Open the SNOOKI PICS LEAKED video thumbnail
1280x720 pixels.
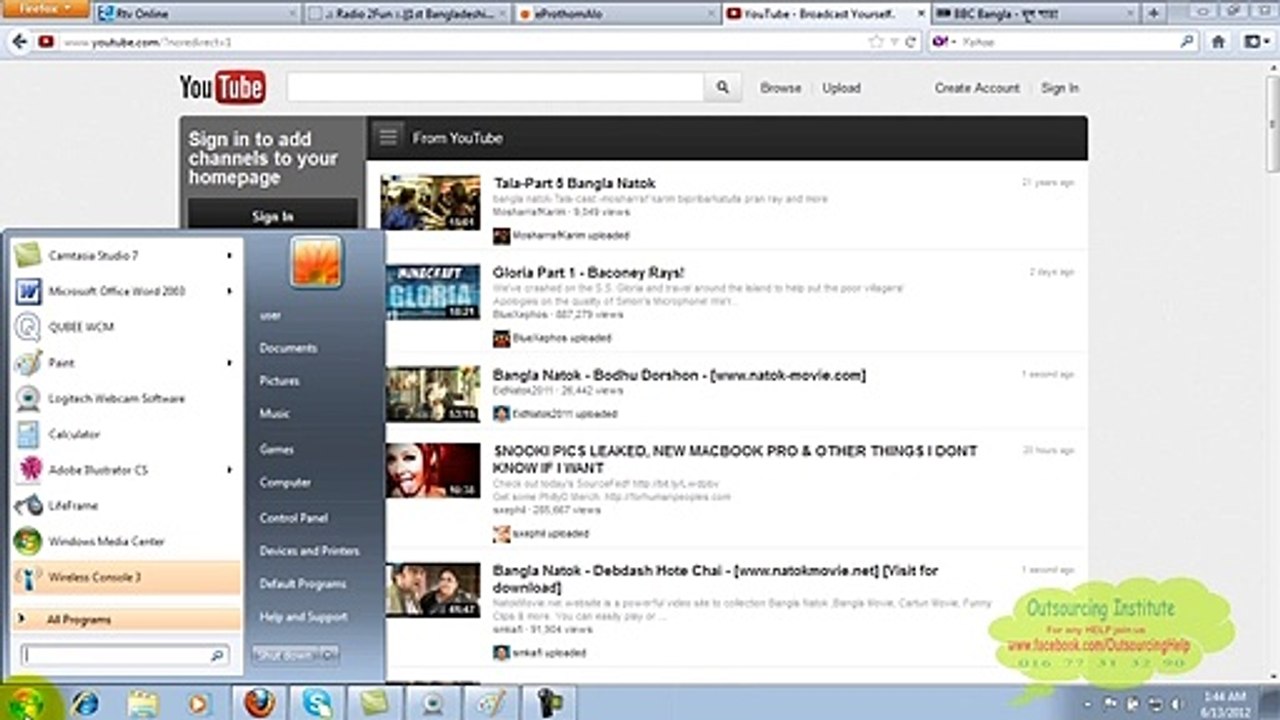click(433, 471)
